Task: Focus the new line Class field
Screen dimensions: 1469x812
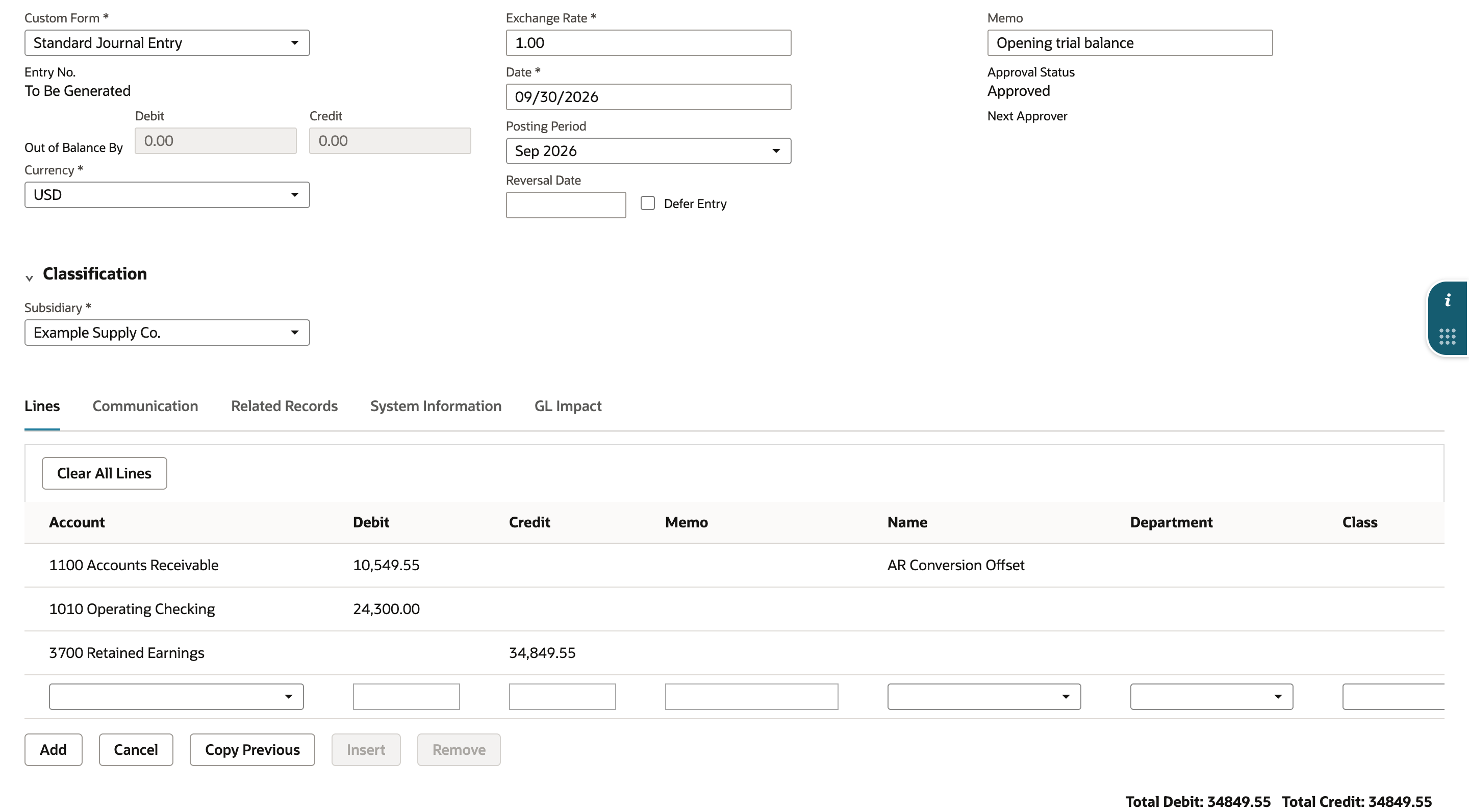Action: [1394, 697]
